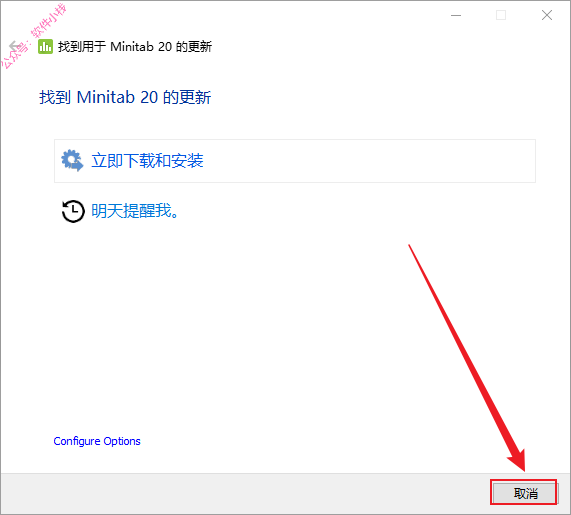Click the back arrow in the header

tap(15, 46)
